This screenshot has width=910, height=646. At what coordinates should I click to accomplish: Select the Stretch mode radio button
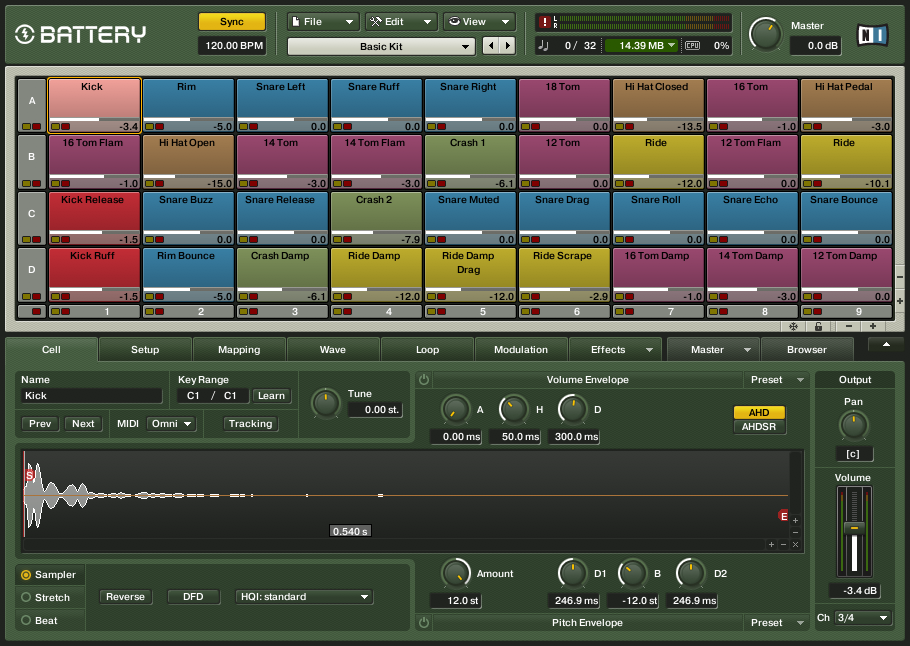[x=26, y=597]
